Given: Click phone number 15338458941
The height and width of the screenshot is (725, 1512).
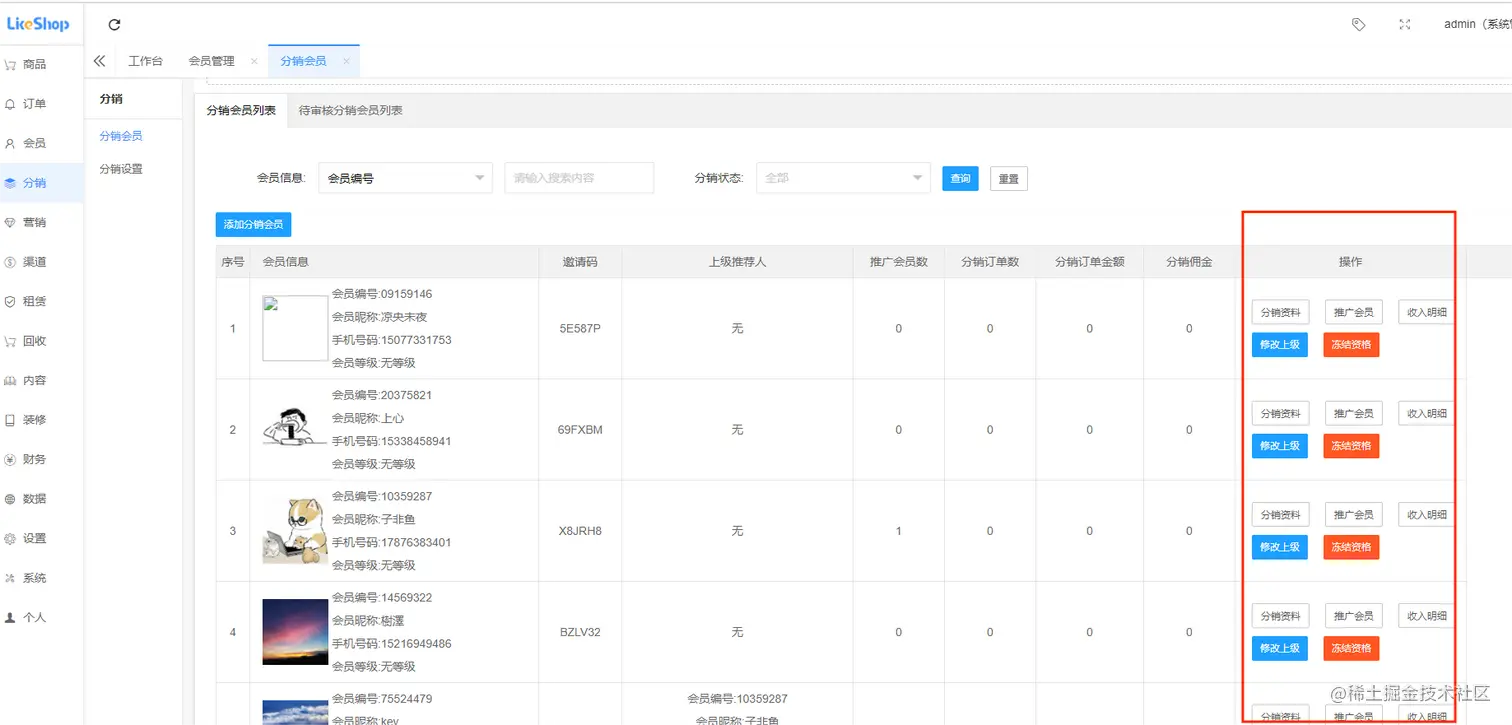Looking at the screenshot, I should [417, 441].
